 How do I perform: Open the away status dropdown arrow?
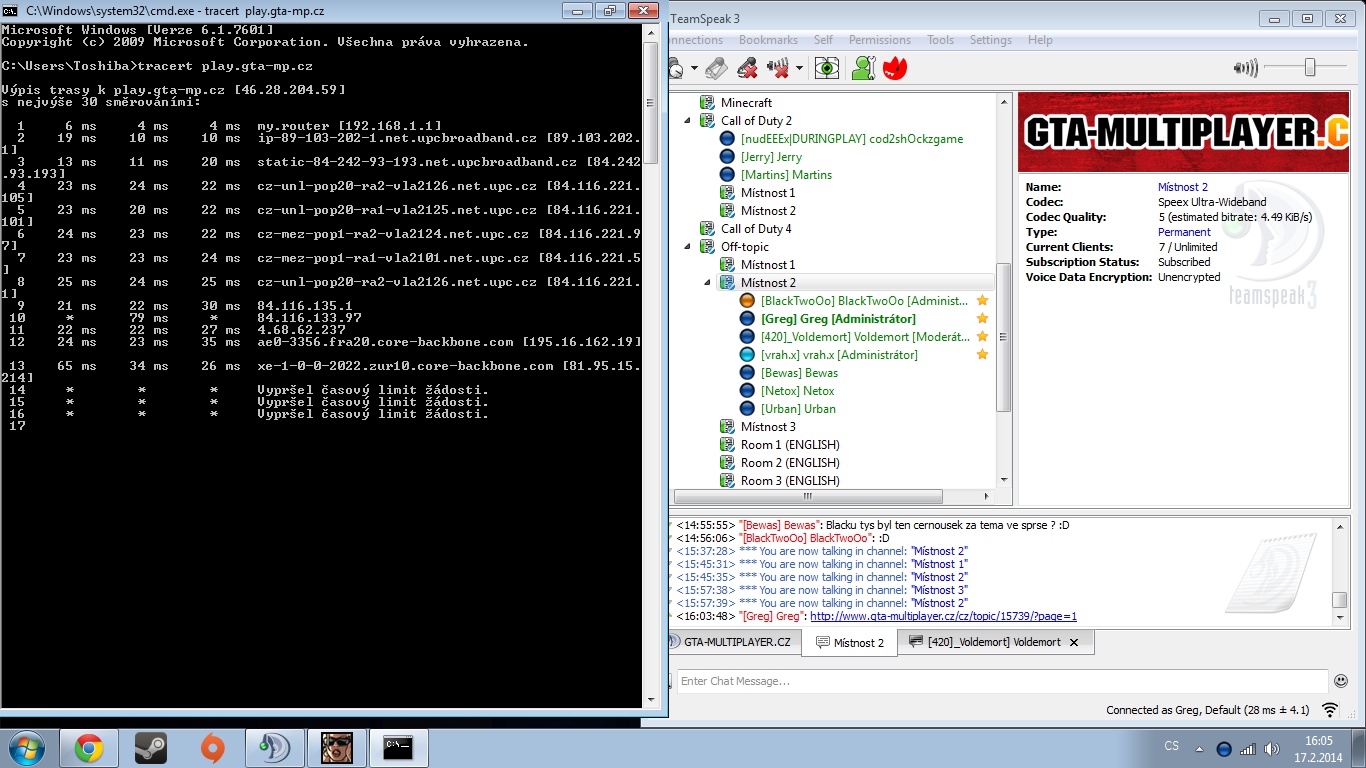[x=694, y=69]
